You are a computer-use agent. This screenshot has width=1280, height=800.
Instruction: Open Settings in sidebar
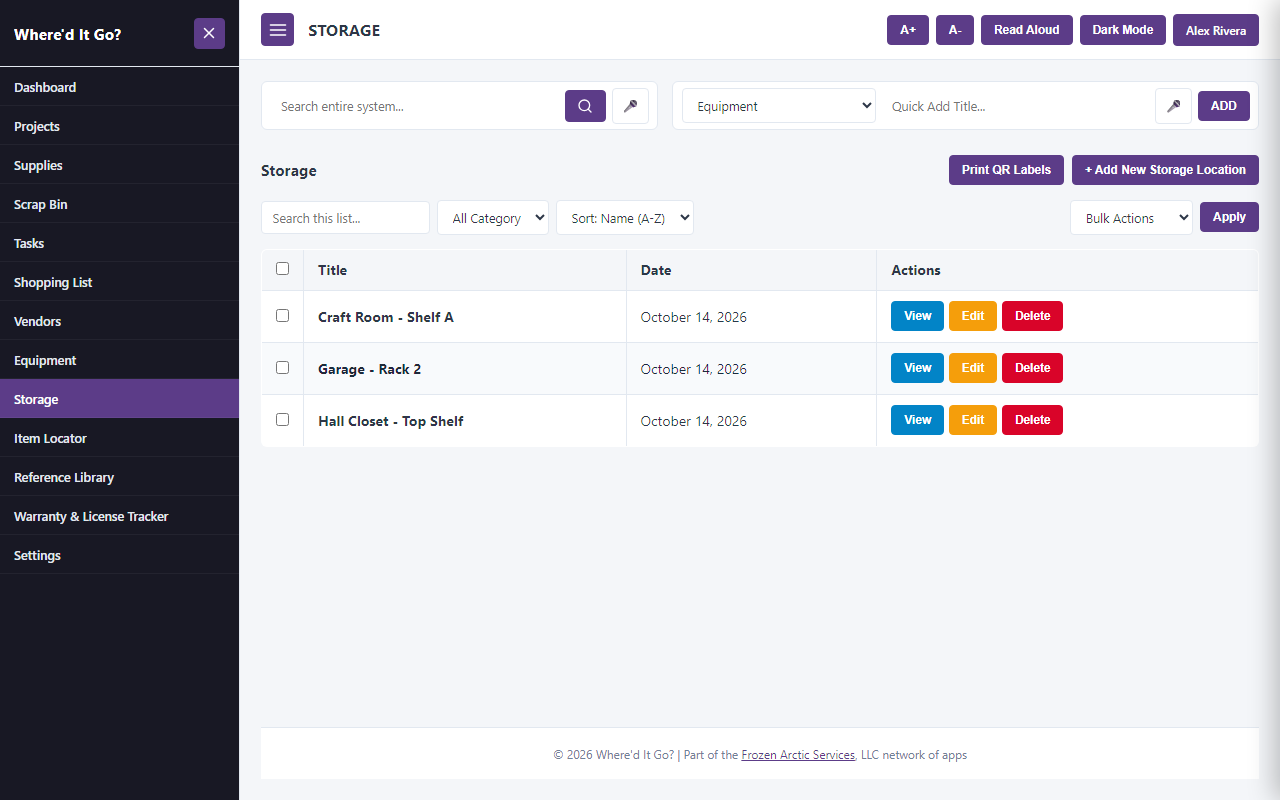tap(119, 555)
